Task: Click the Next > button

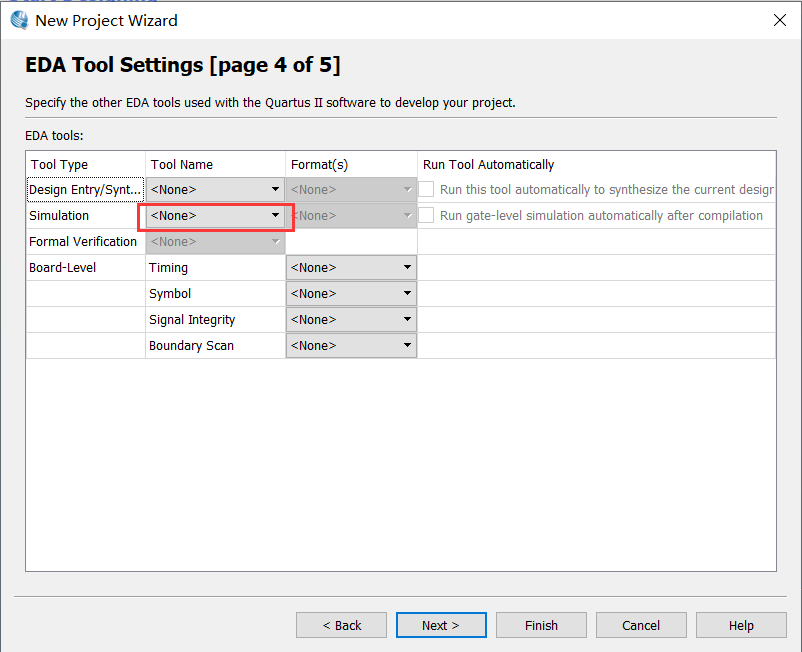Action: click(441, 625)
